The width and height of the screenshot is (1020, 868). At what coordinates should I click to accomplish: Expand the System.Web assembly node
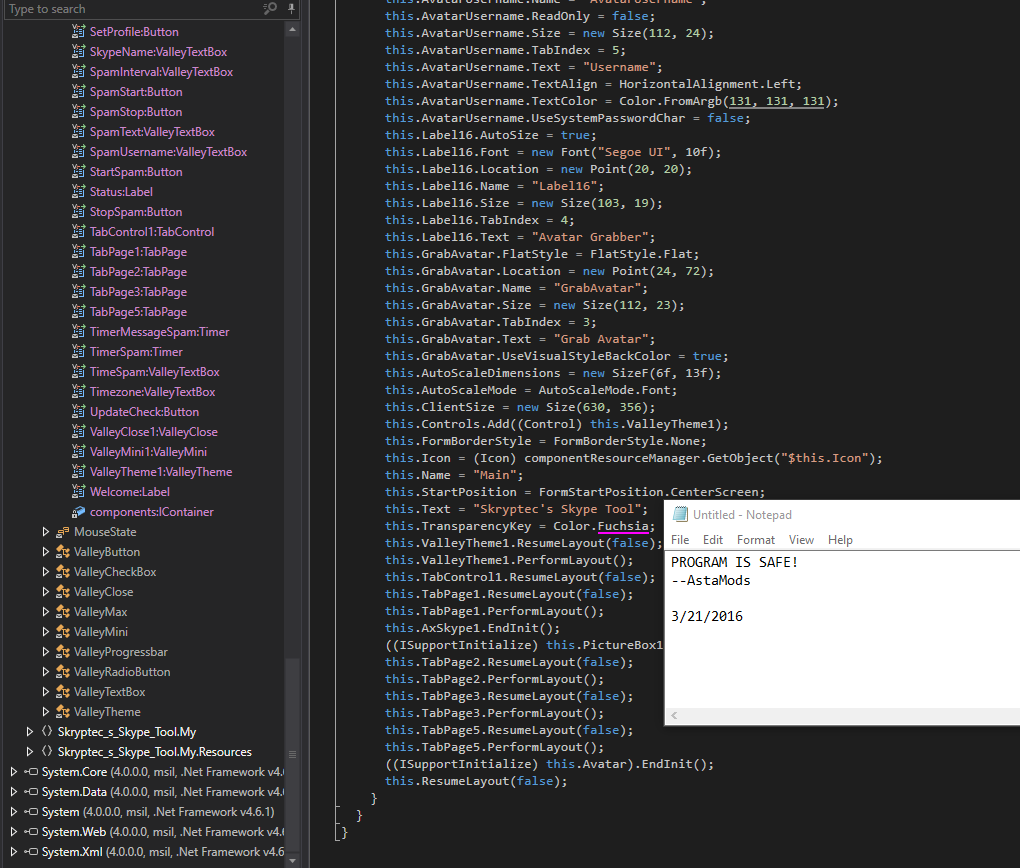[x=14, y=832]
